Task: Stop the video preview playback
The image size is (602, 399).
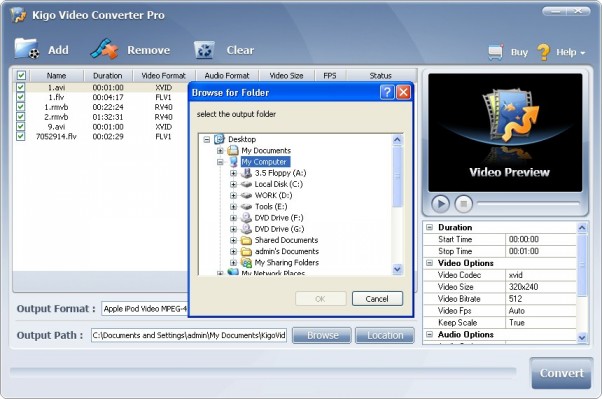Action: pyautogui.click(x=463, y=204)
